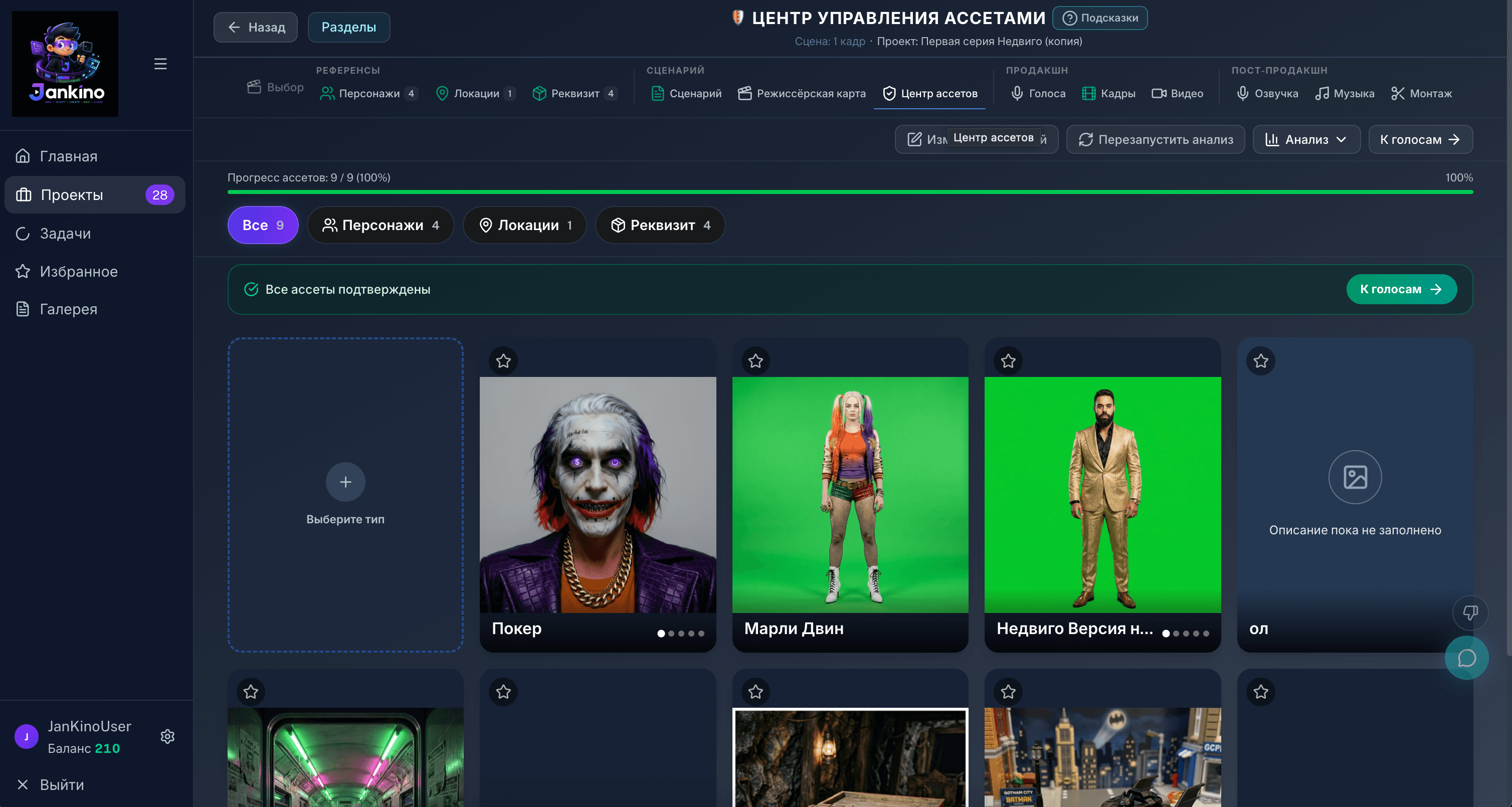The height and width of the screenshot is (807, 1512).
Task: Star the cave lantern card
Action: [755, 691]
